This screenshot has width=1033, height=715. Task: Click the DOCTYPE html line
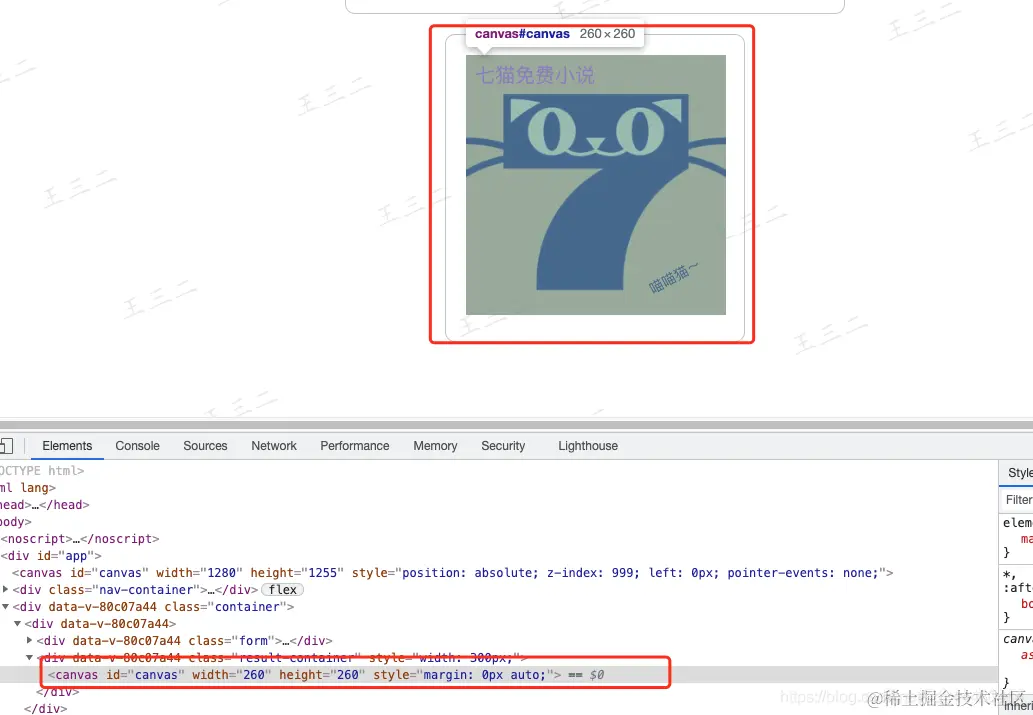[42, 471]
